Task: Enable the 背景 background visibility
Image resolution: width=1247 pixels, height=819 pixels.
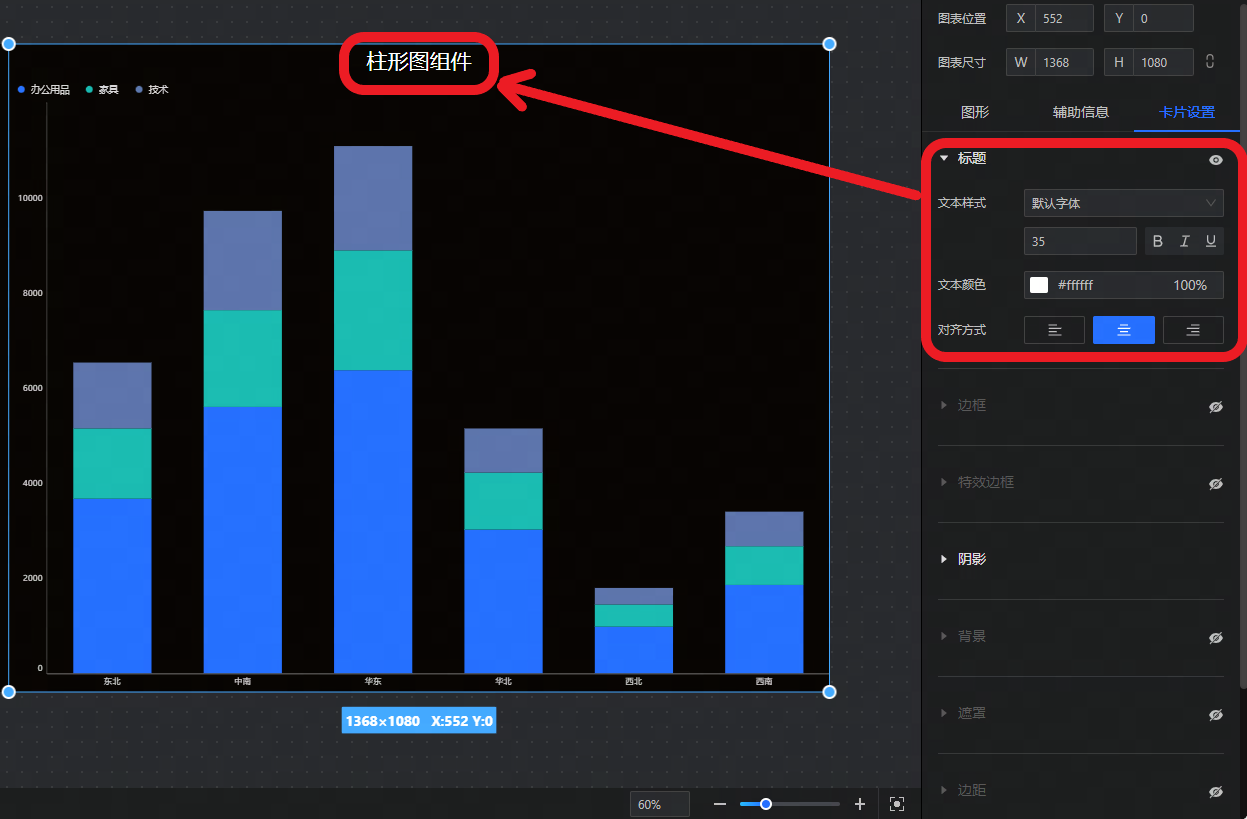Action: 1215,638
